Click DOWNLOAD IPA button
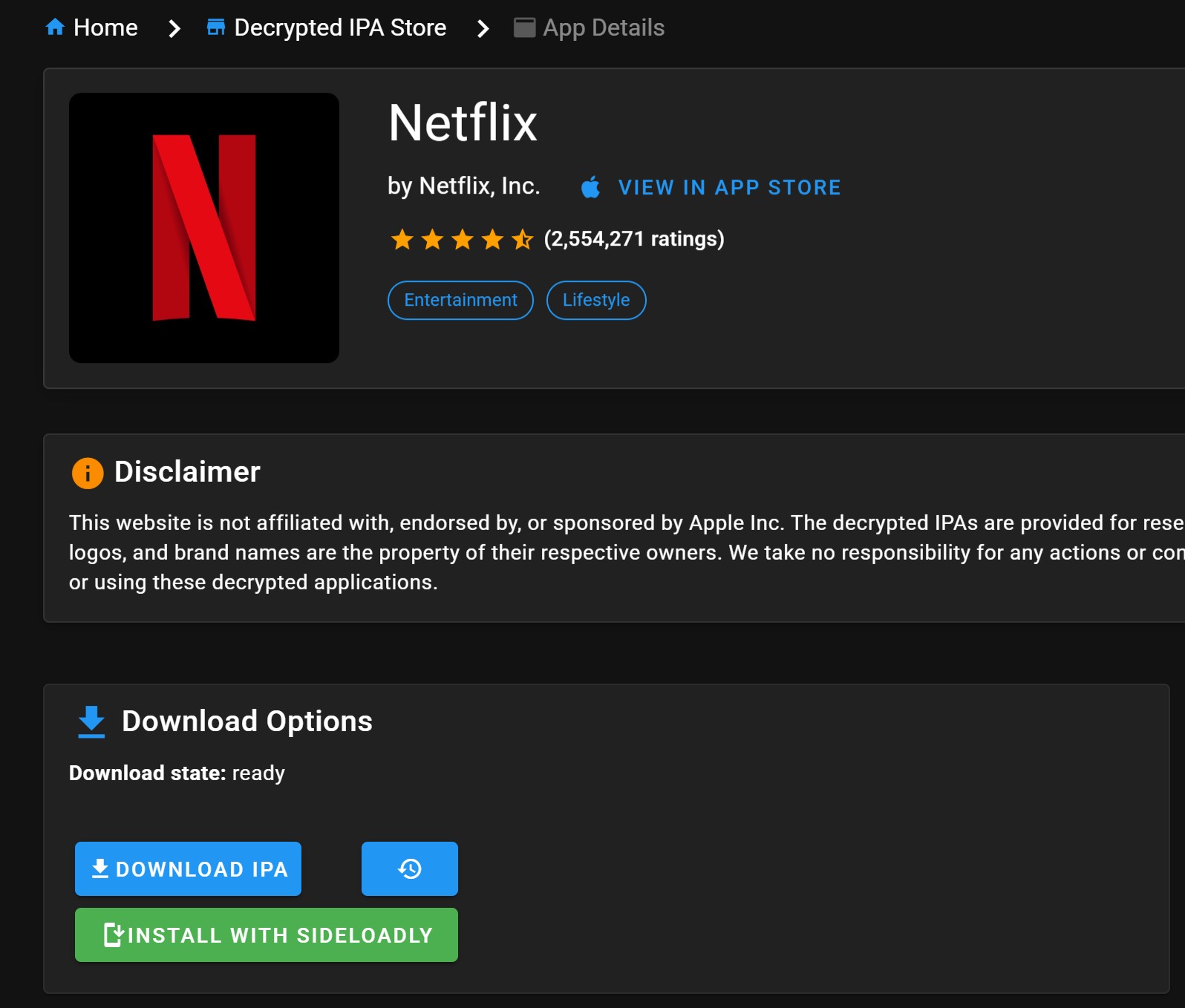The height and width of the screenshot is (1008, 1185). 188,868
